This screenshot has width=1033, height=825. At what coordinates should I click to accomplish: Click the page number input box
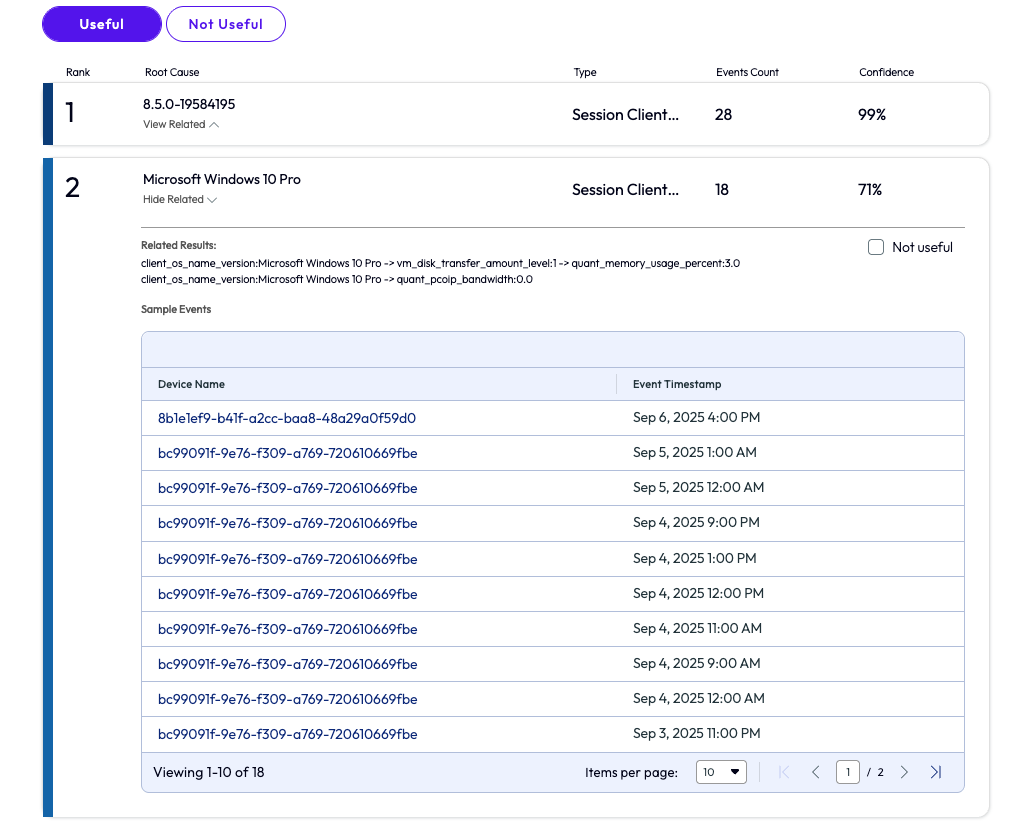848,771
